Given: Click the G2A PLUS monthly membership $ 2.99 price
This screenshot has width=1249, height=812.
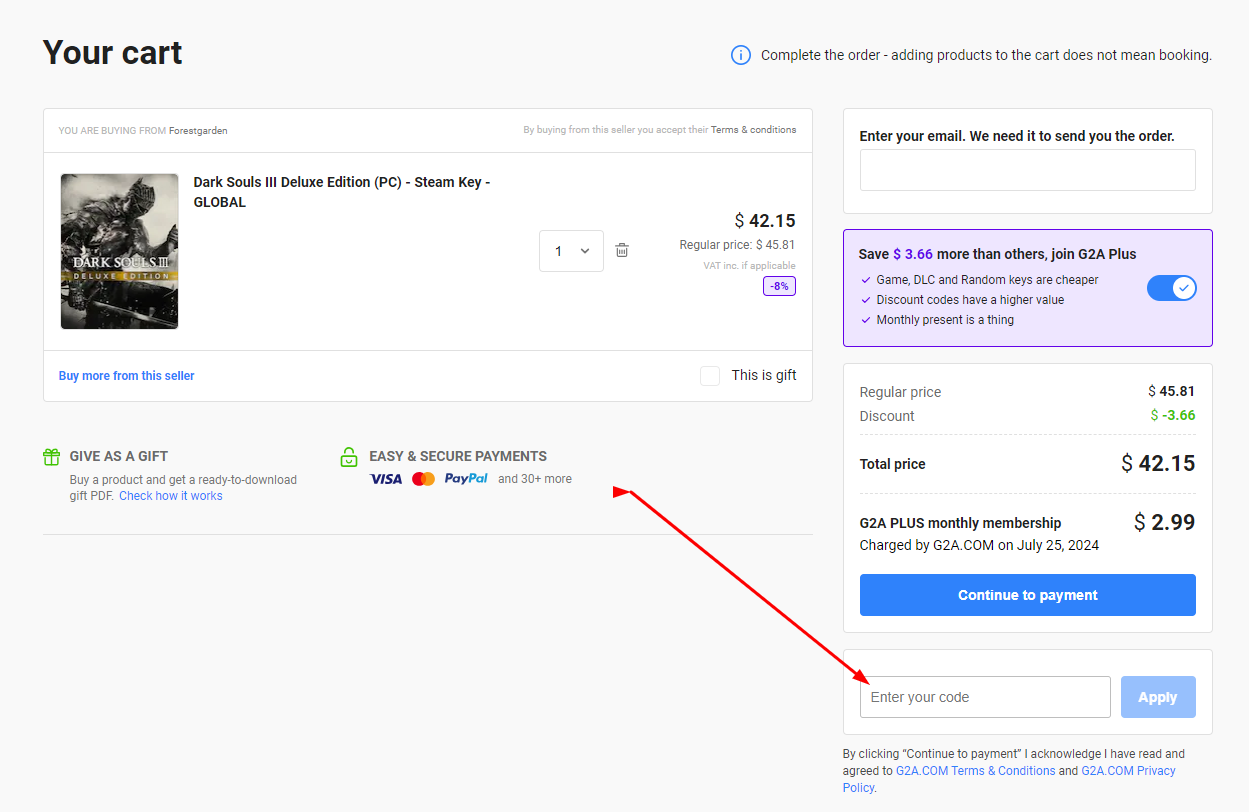Looking at the screenshot, I should click(1164, 522).
